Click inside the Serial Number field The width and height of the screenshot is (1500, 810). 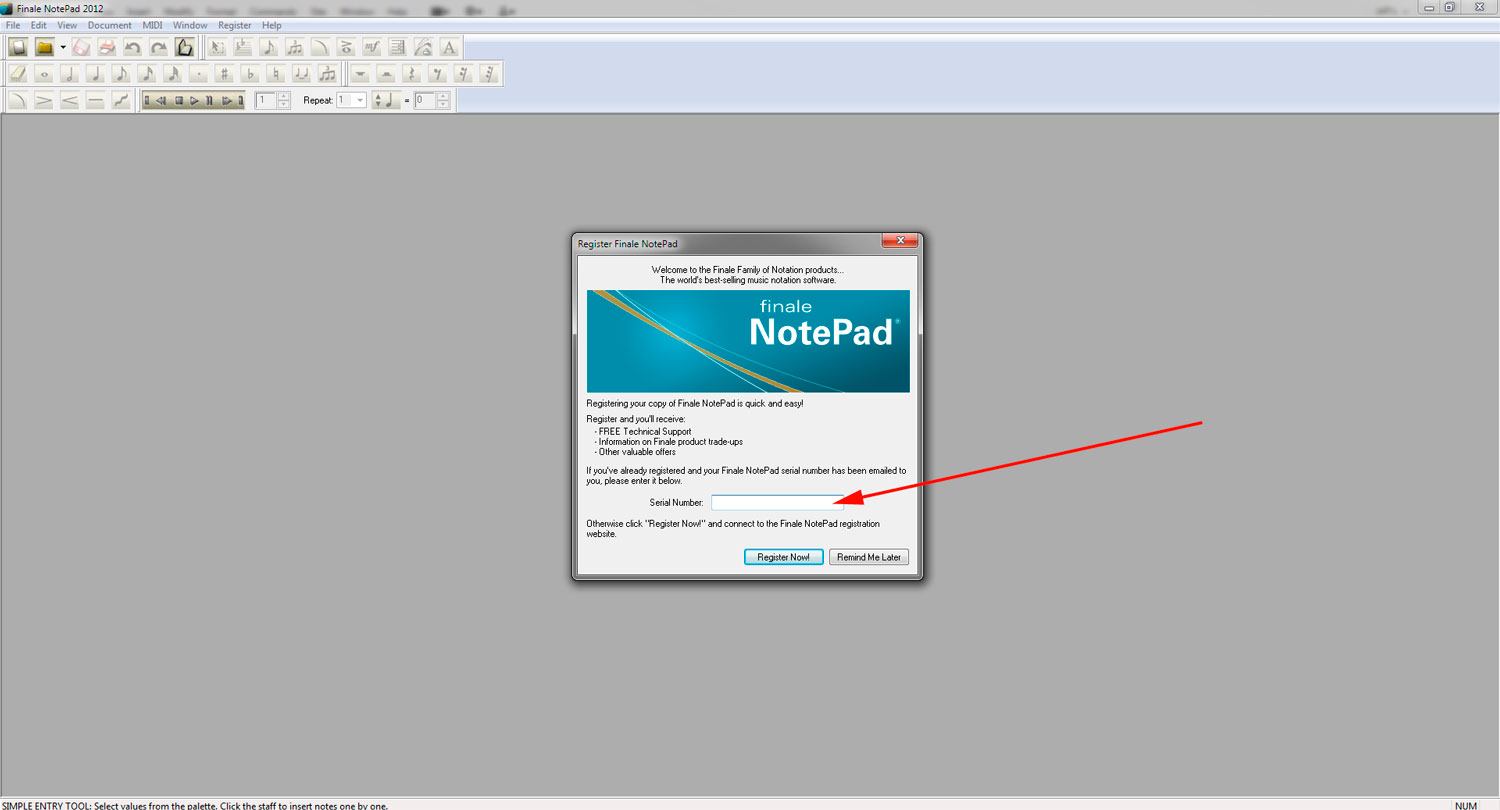777,502
